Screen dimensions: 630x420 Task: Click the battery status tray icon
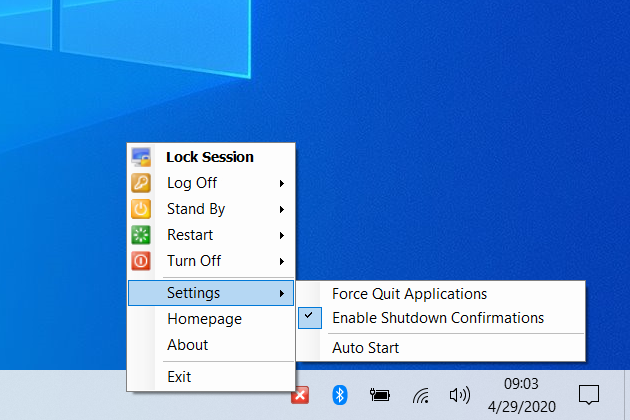[380, 395]
